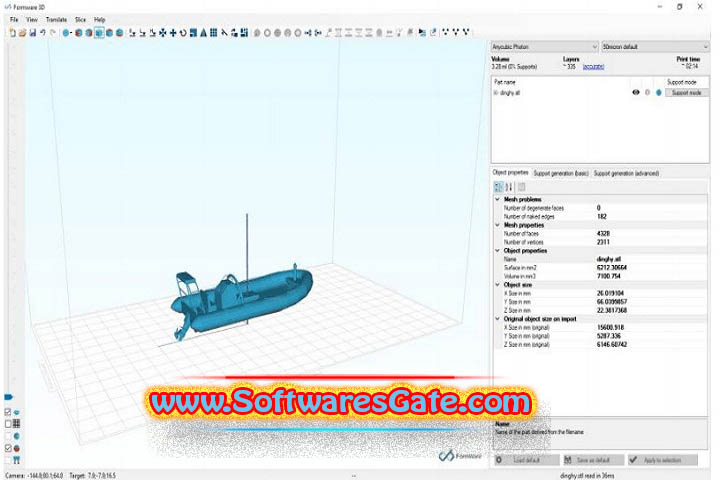Uncheck the blue model display checkbox
The image size is (720, 480).
click(8, 412)
